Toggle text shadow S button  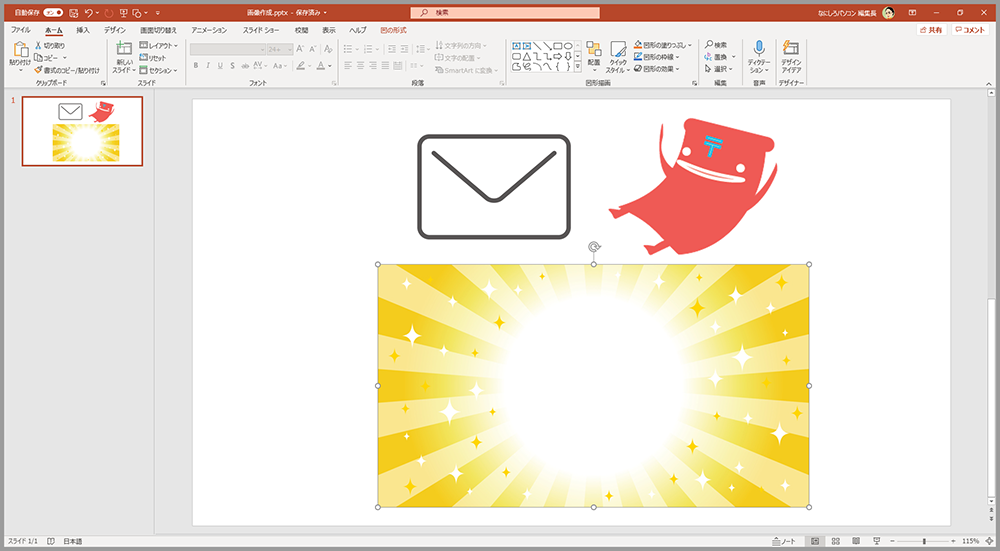click(x=233, y=66)
